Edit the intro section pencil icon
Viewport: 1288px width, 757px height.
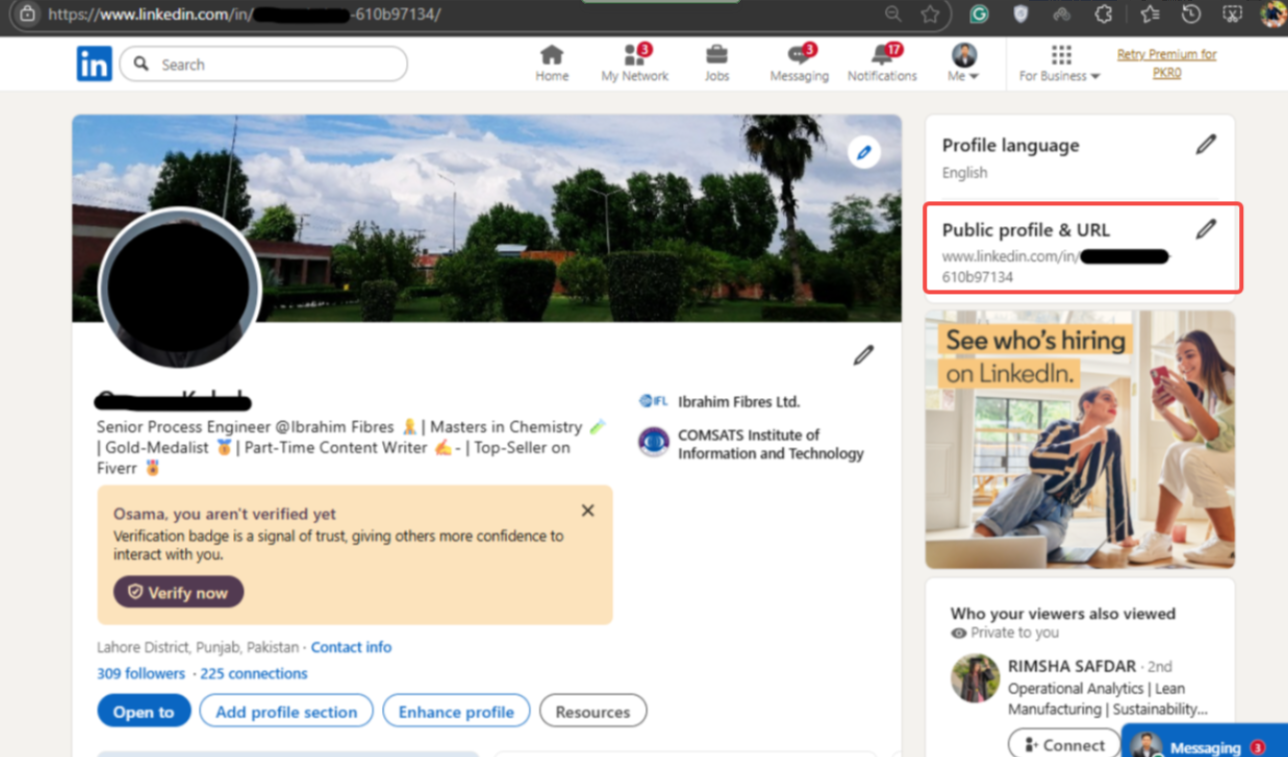coord(862,355)
